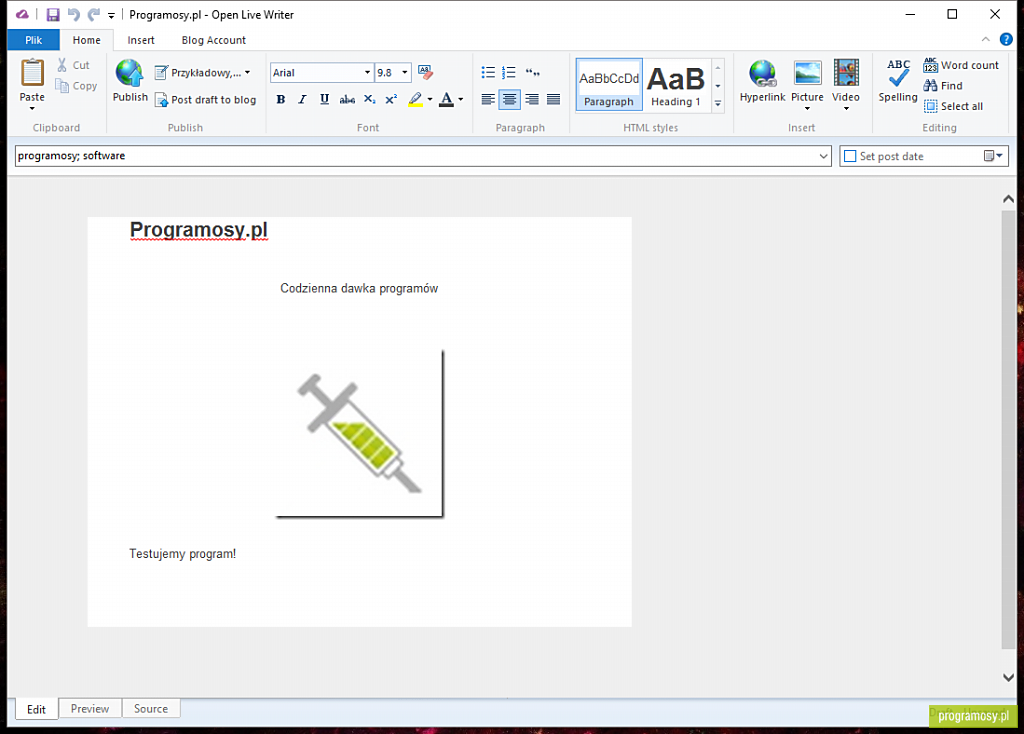Click Word count
Screen dimensions: 1024x734
[961, 65]
